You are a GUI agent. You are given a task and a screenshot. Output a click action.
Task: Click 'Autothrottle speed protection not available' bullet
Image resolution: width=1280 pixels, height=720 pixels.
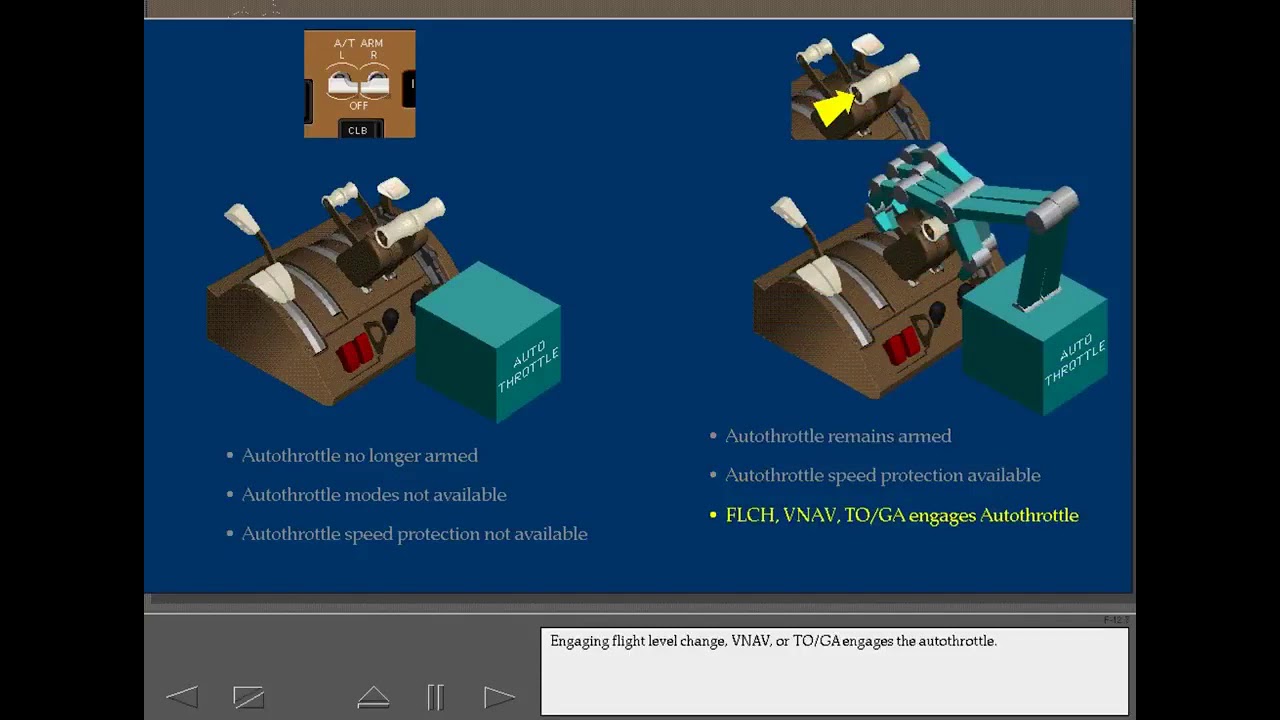coord(414,534)
